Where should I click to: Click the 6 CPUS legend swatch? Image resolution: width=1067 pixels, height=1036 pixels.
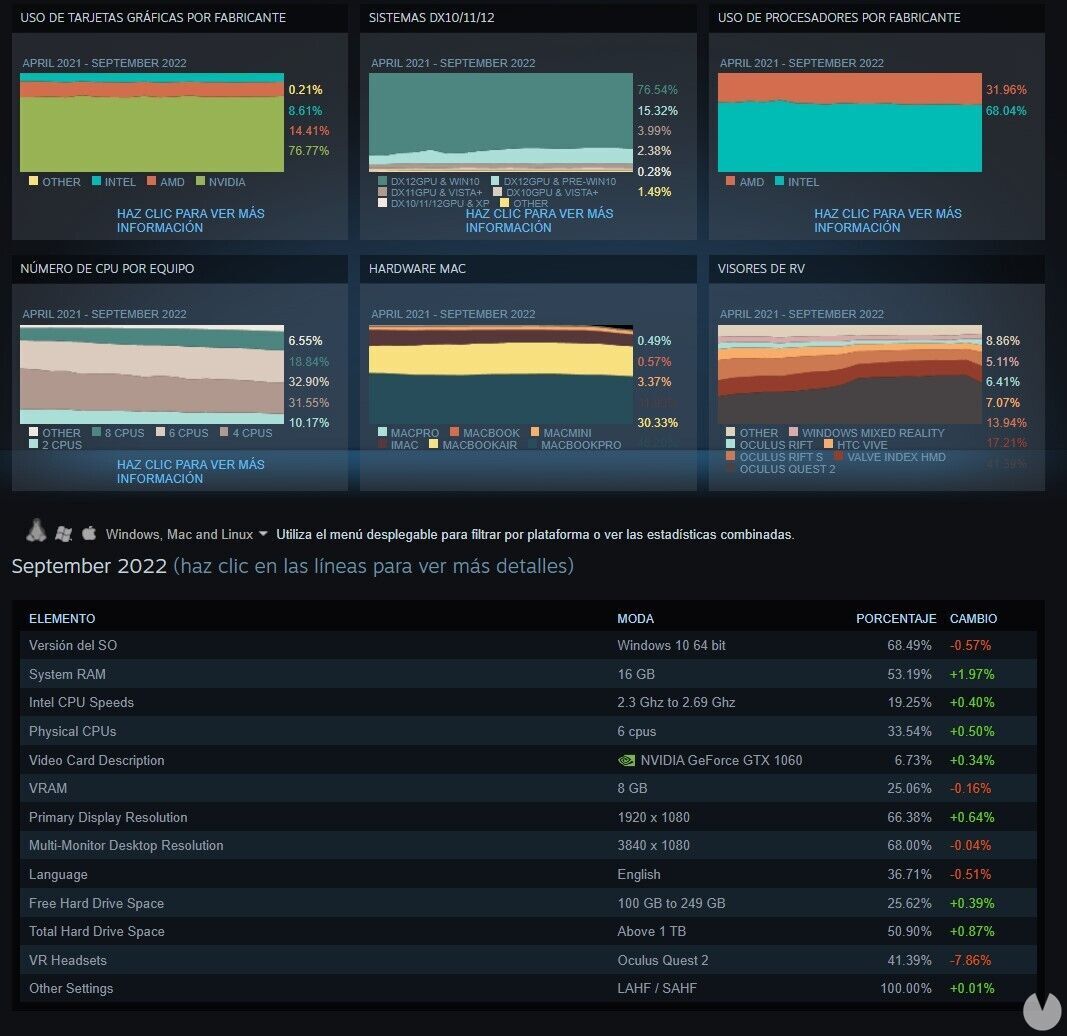(x=161, y=432)
